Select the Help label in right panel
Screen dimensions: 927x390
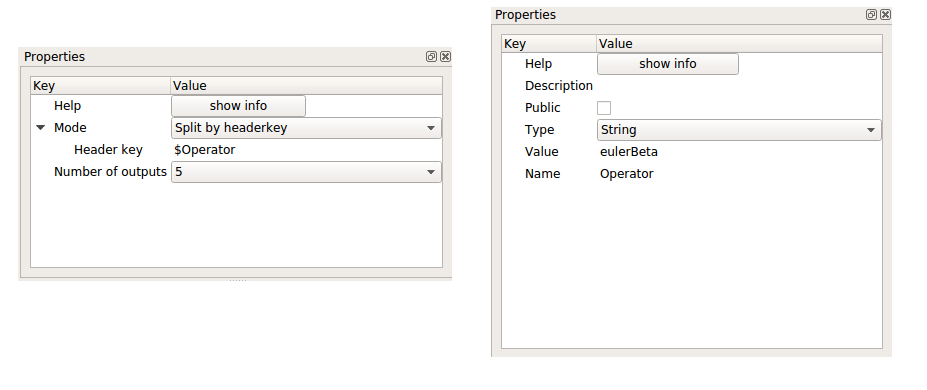(539, 64)
